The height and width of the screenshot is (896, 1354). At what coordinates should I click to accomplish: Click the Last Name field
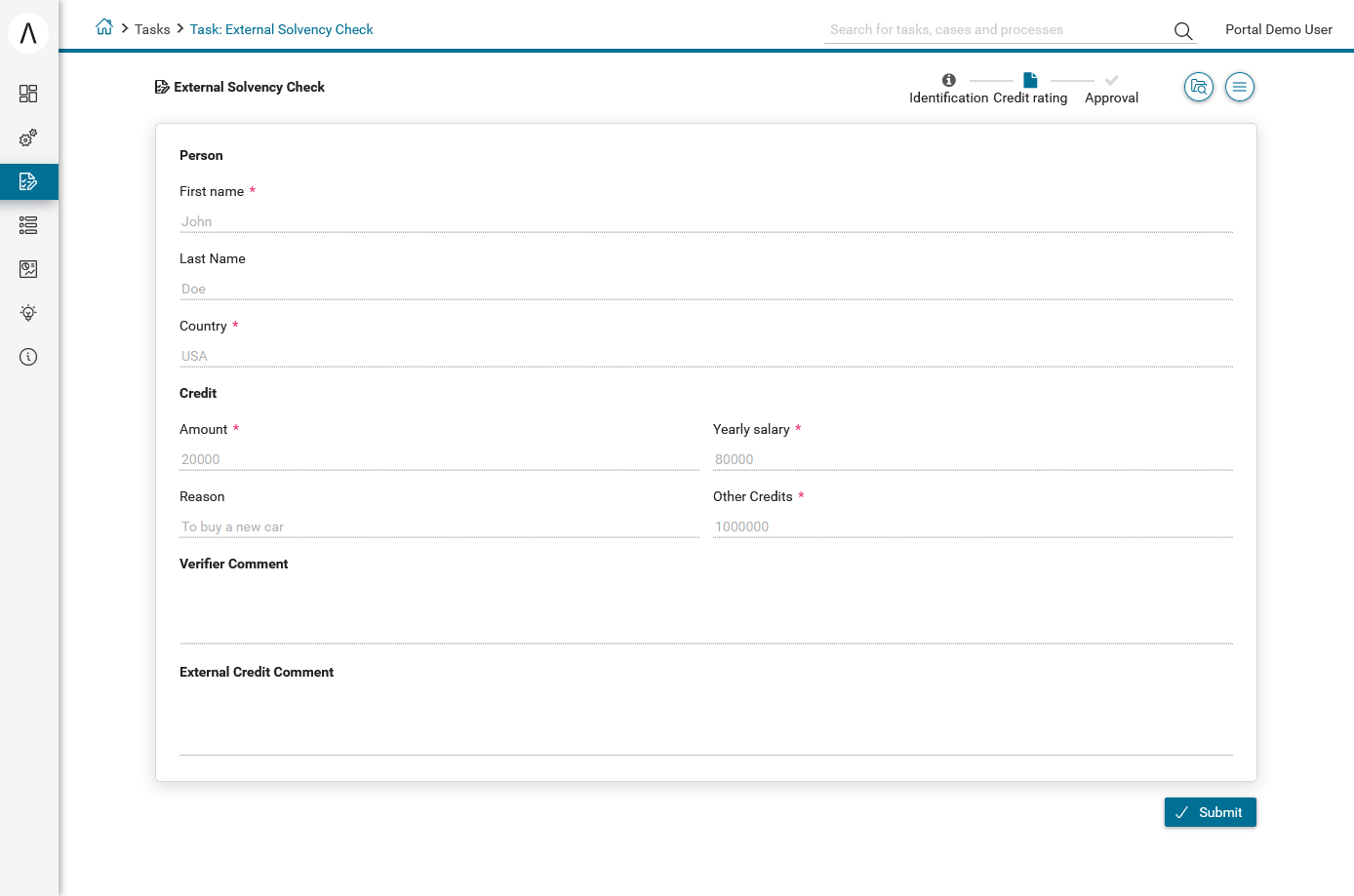pos(706,289)
